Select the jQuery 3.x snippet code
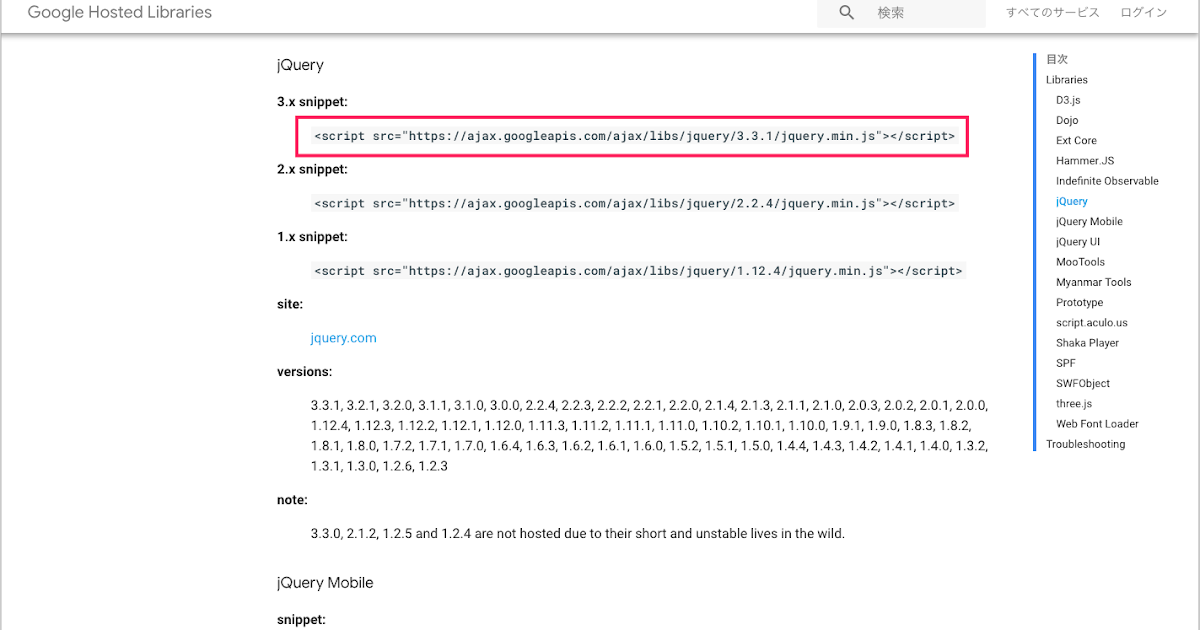 pos(634,136)
